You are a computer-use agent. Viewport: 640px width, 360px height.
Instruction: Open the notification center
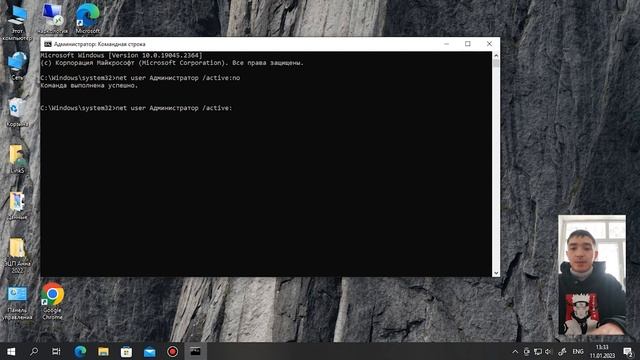(x=628, y=351)
